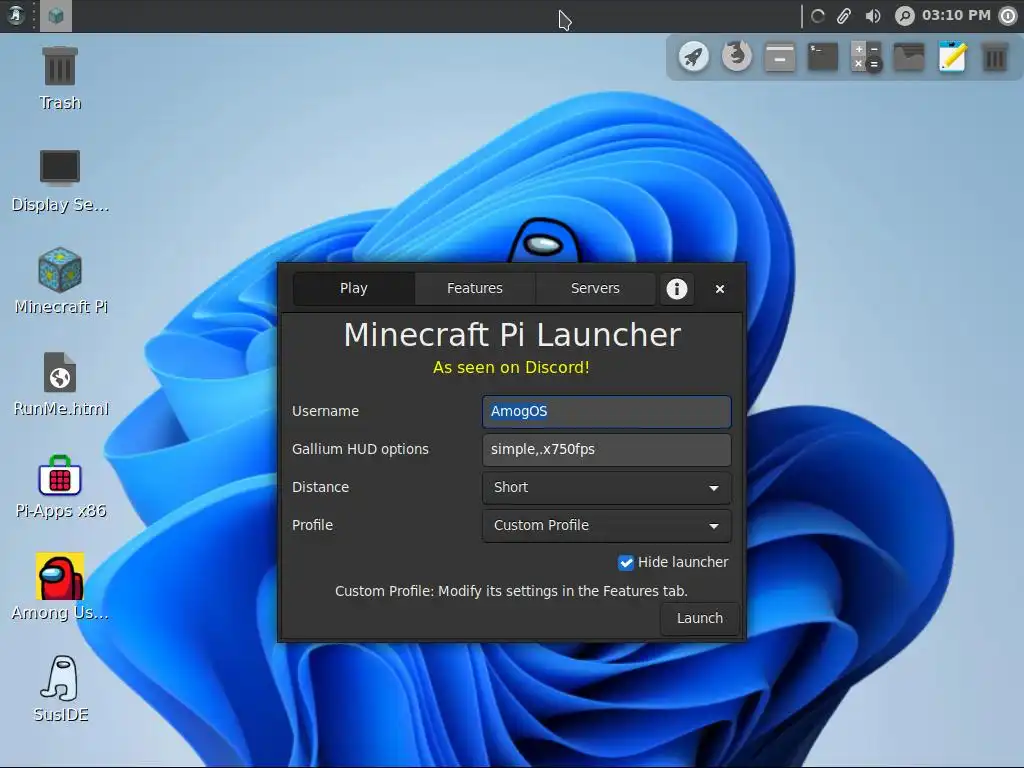Click the 'Profile' label
1024x768 pixels.
click(312, 525)
